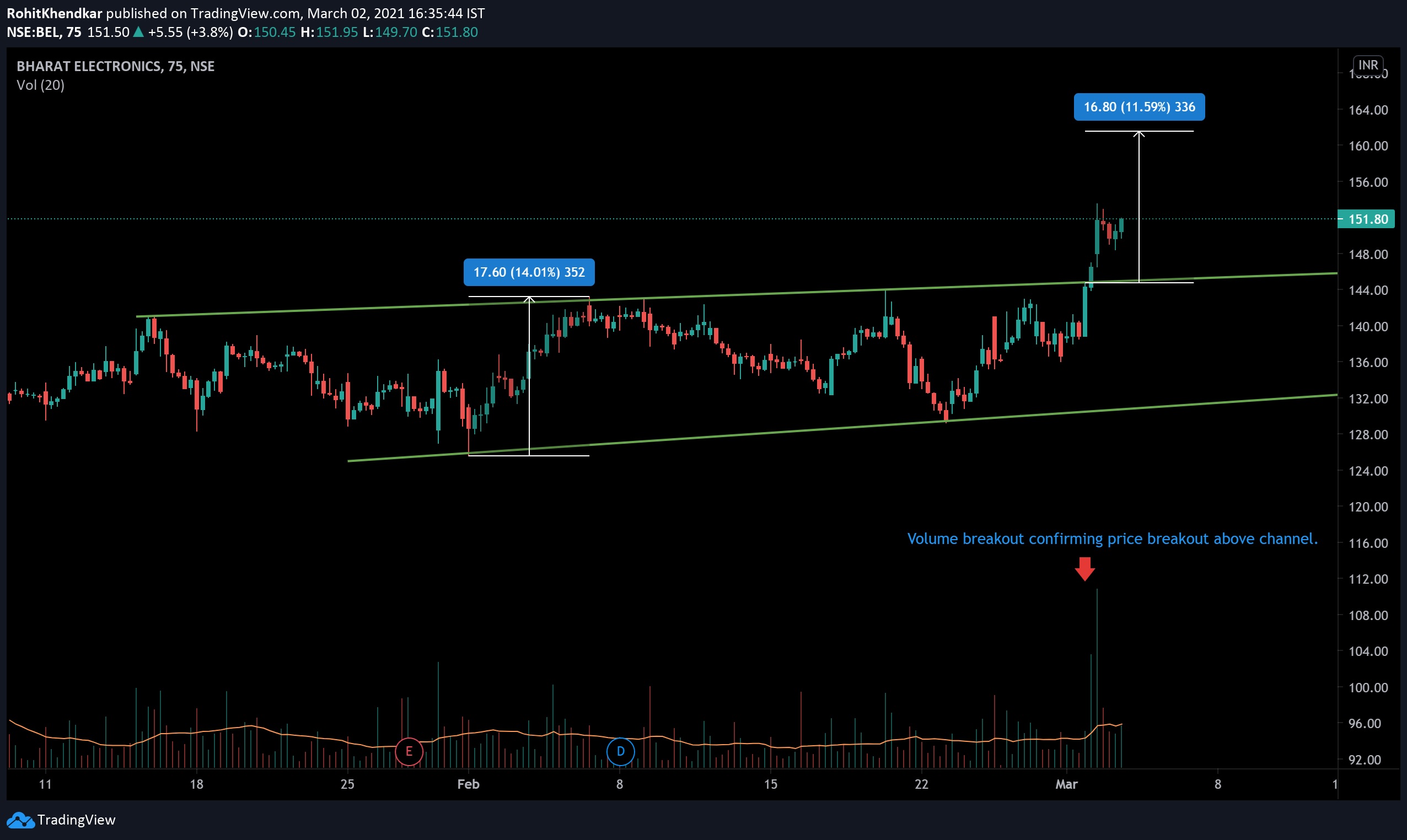Click the TradingView text at bottom
1407x840 pixels.
(x=77, y=820)
